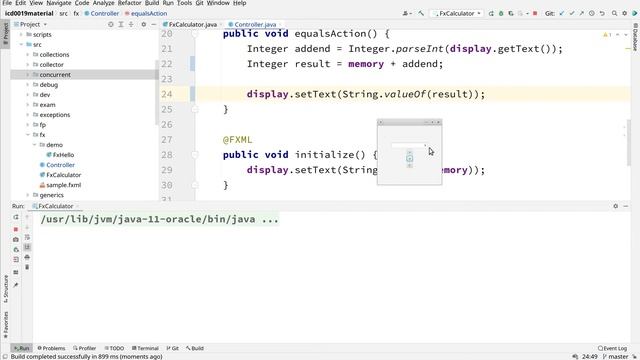Click the warning indicator in editor corner
Screen dimensions: 640x360
tap(607, 35)
